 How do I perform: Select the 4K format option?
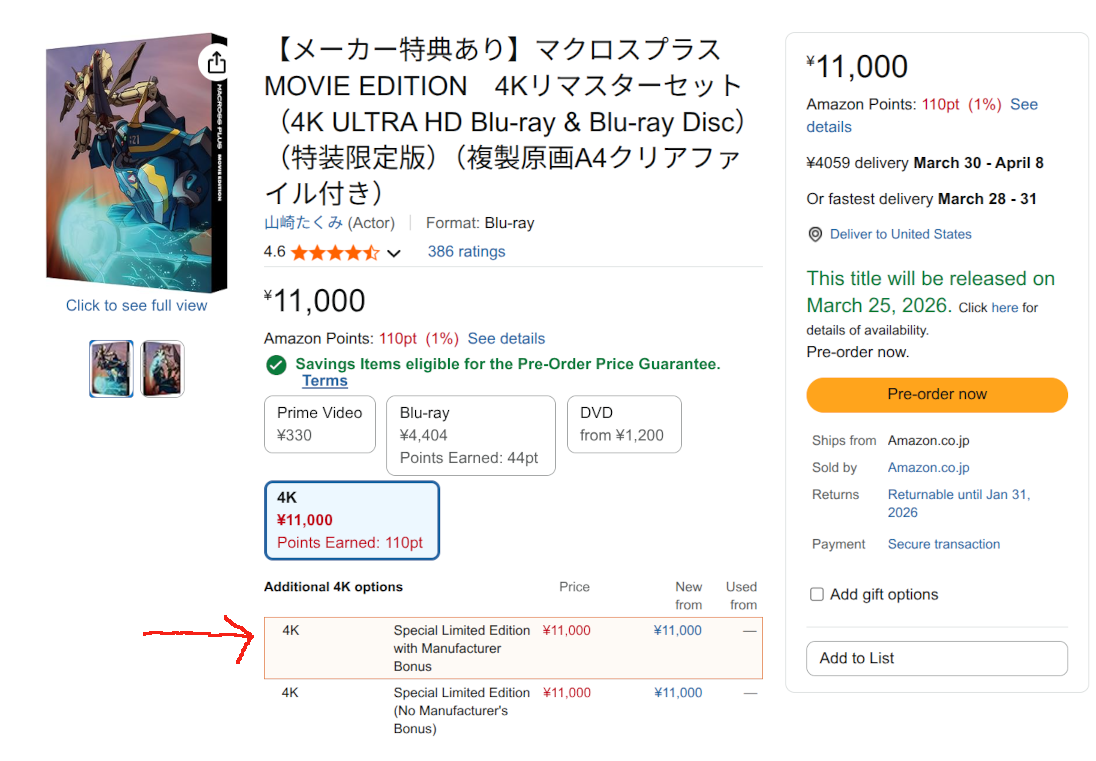pos(351,520)
